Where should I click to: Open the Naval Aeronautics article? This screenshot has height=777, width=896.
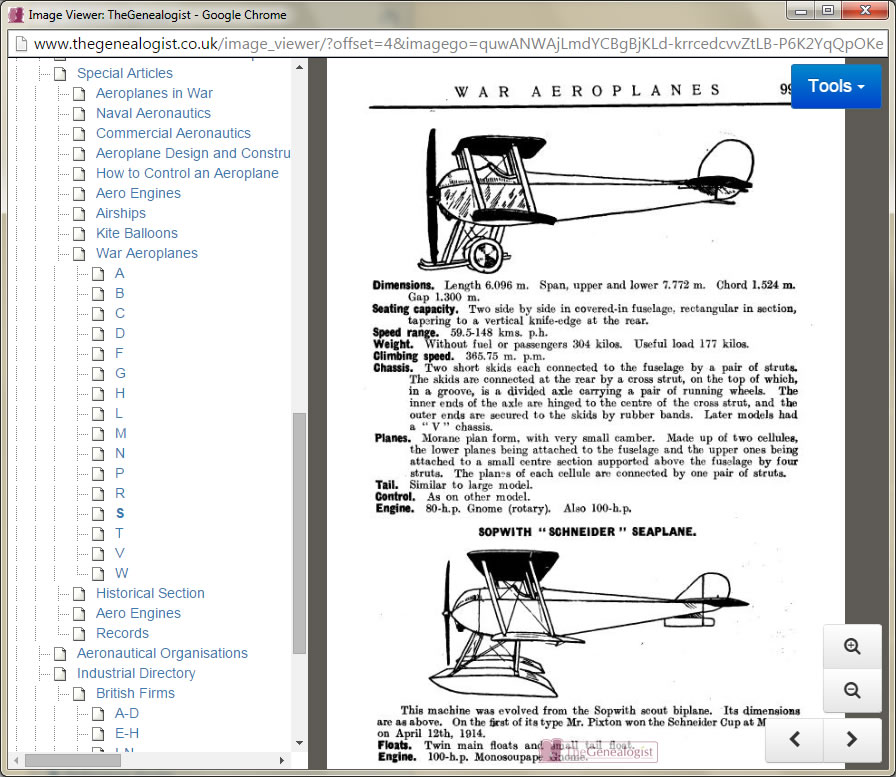pyautogui.click(x=153, y=113)
